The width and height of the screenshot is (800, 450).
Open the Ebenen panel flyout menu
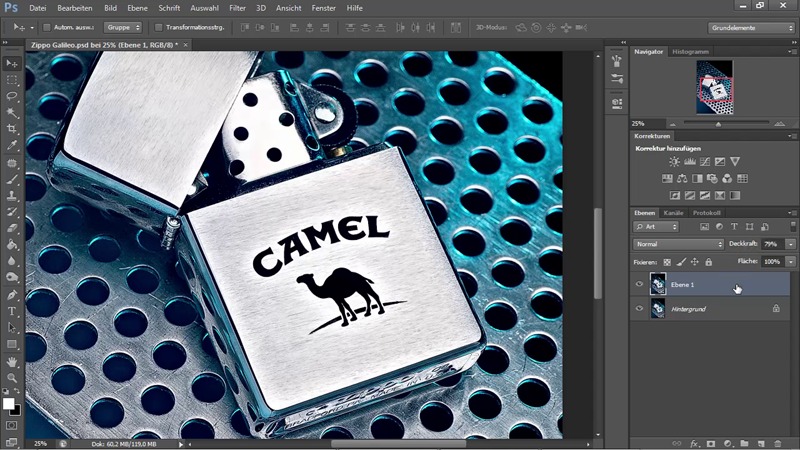click(791, 213)
